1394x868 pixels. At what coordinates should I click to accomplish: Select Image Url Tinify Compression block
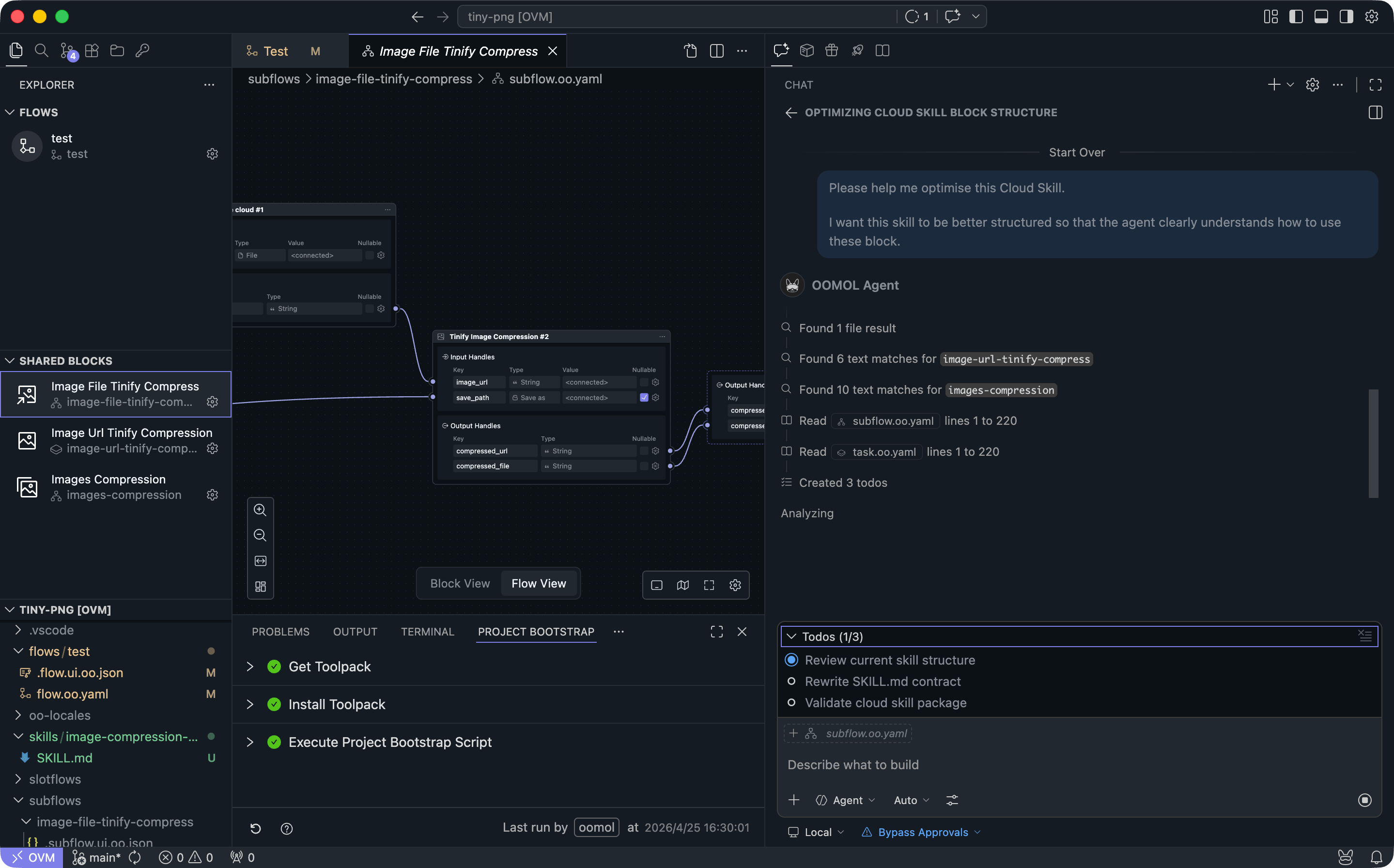pos(115,441)
